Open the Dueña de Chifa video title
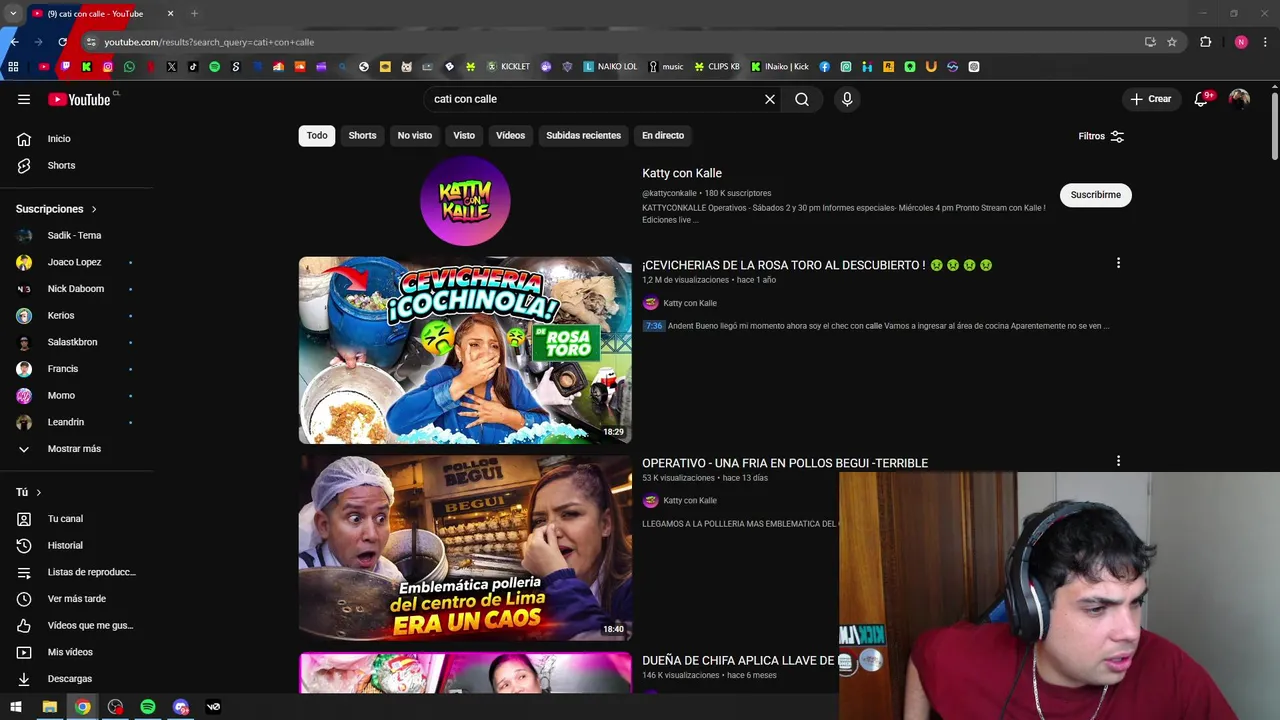Image resolution: width=1280 pixels, height=720 pixels. 738,661
